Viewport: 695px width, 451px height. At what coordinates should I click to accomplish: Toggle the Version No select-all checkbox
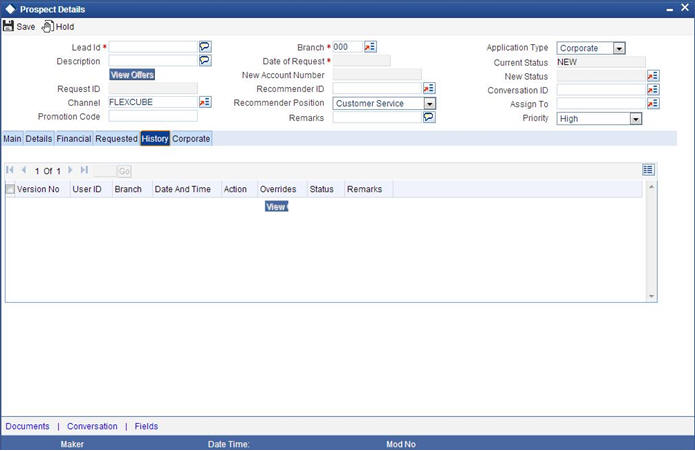(x=10, y=189)
